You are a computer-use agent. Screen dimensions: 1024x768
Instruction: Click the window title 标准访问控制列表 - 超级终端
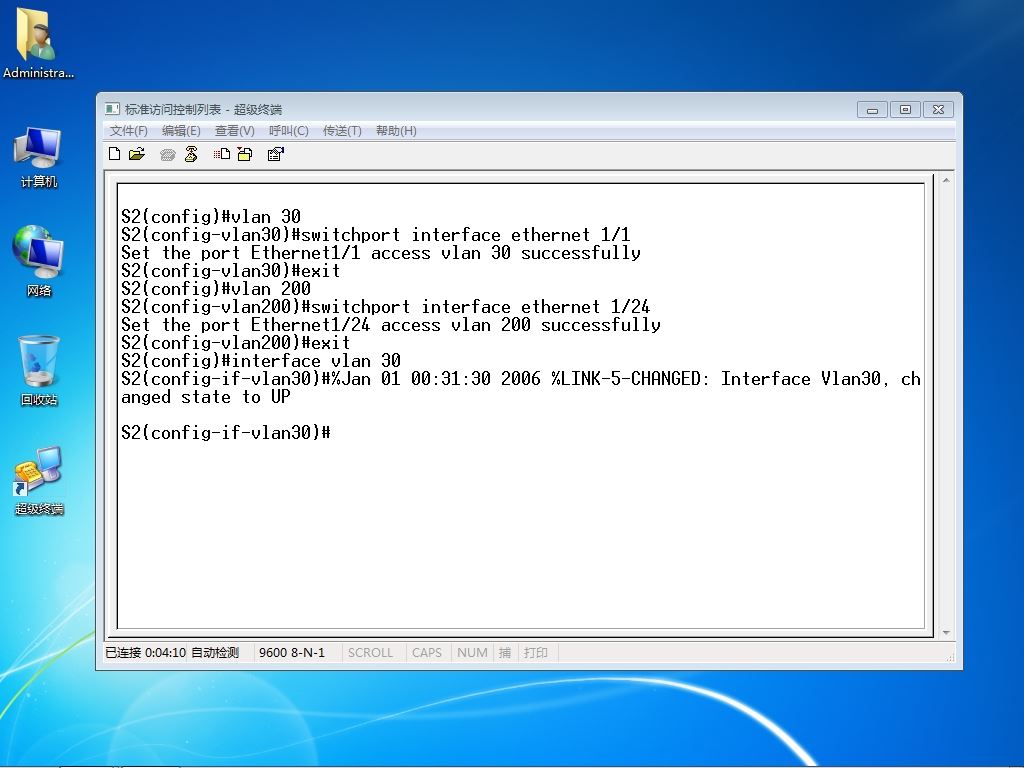(x=203, y=109)
